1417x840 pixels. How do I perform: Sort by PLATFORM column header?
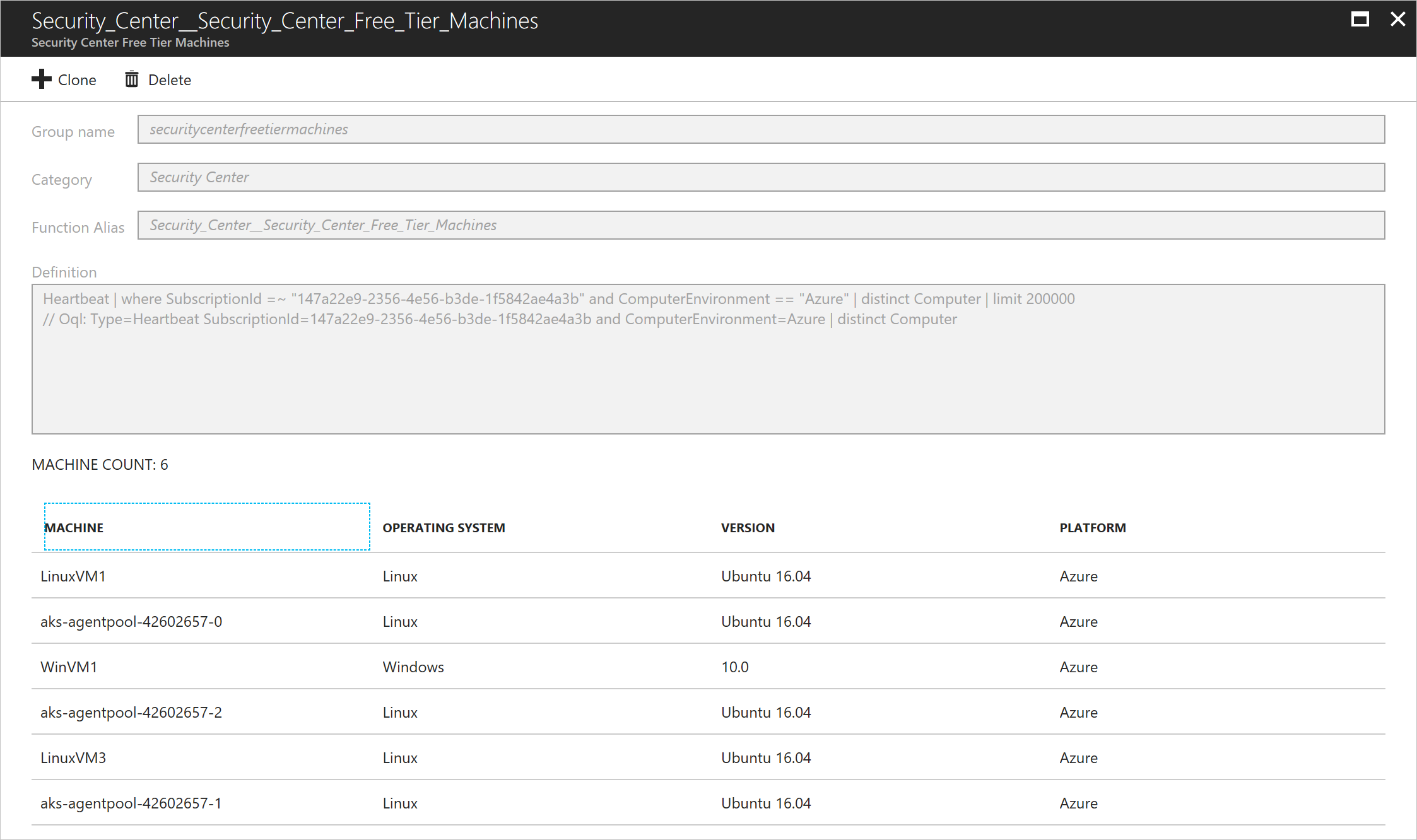1092,528
